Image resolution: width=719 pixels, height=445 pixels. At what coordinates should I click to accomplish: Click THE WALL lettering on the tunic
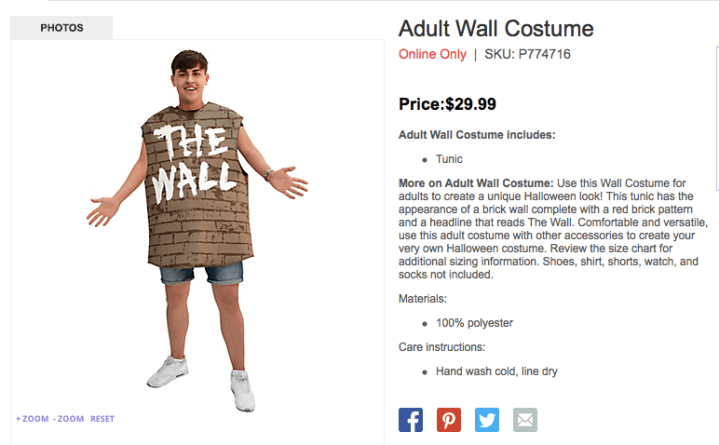pos(193,163)
